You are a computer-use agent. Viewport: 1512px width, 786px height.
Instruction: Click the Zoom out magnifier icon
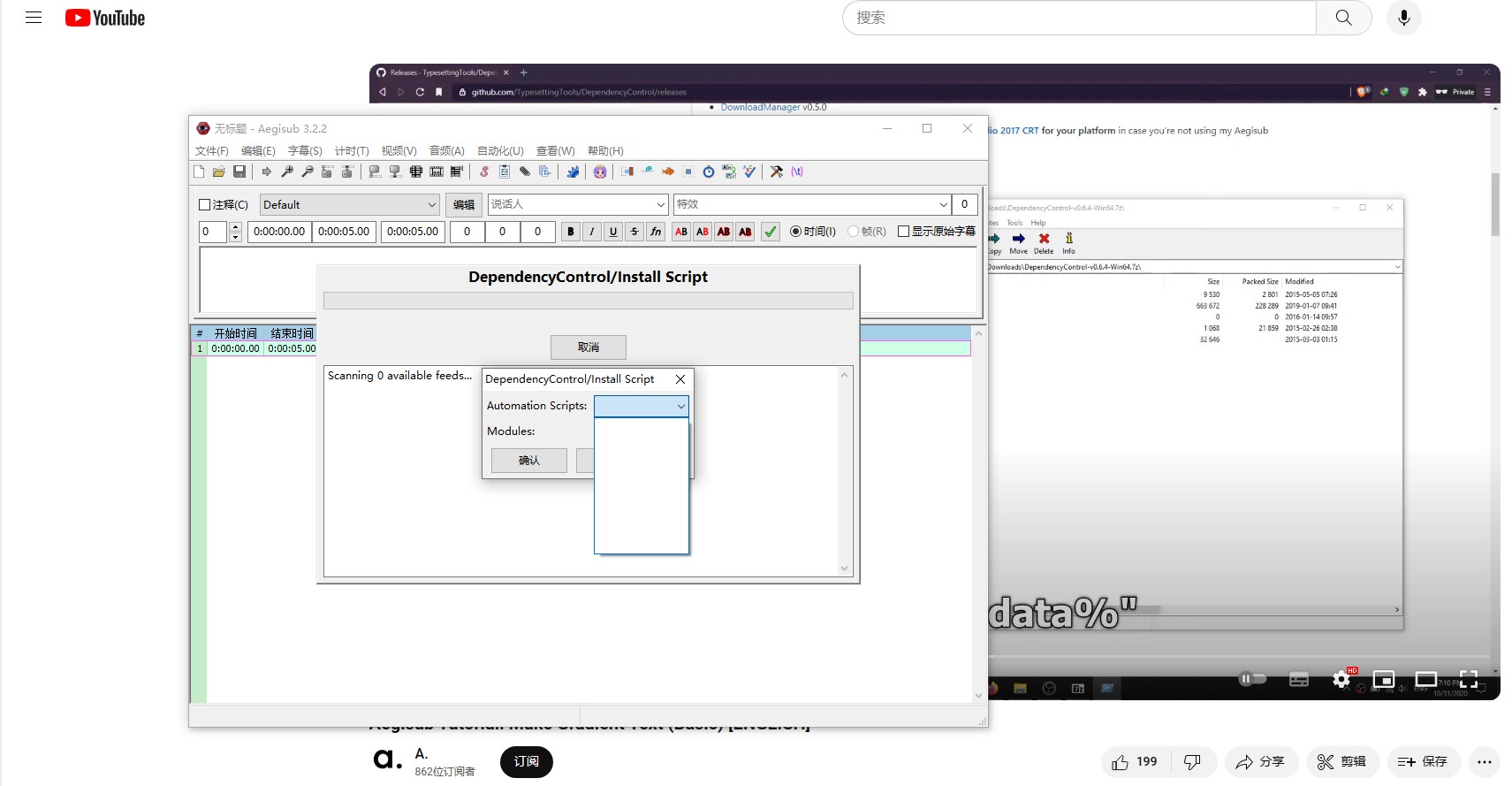(307, 172)
